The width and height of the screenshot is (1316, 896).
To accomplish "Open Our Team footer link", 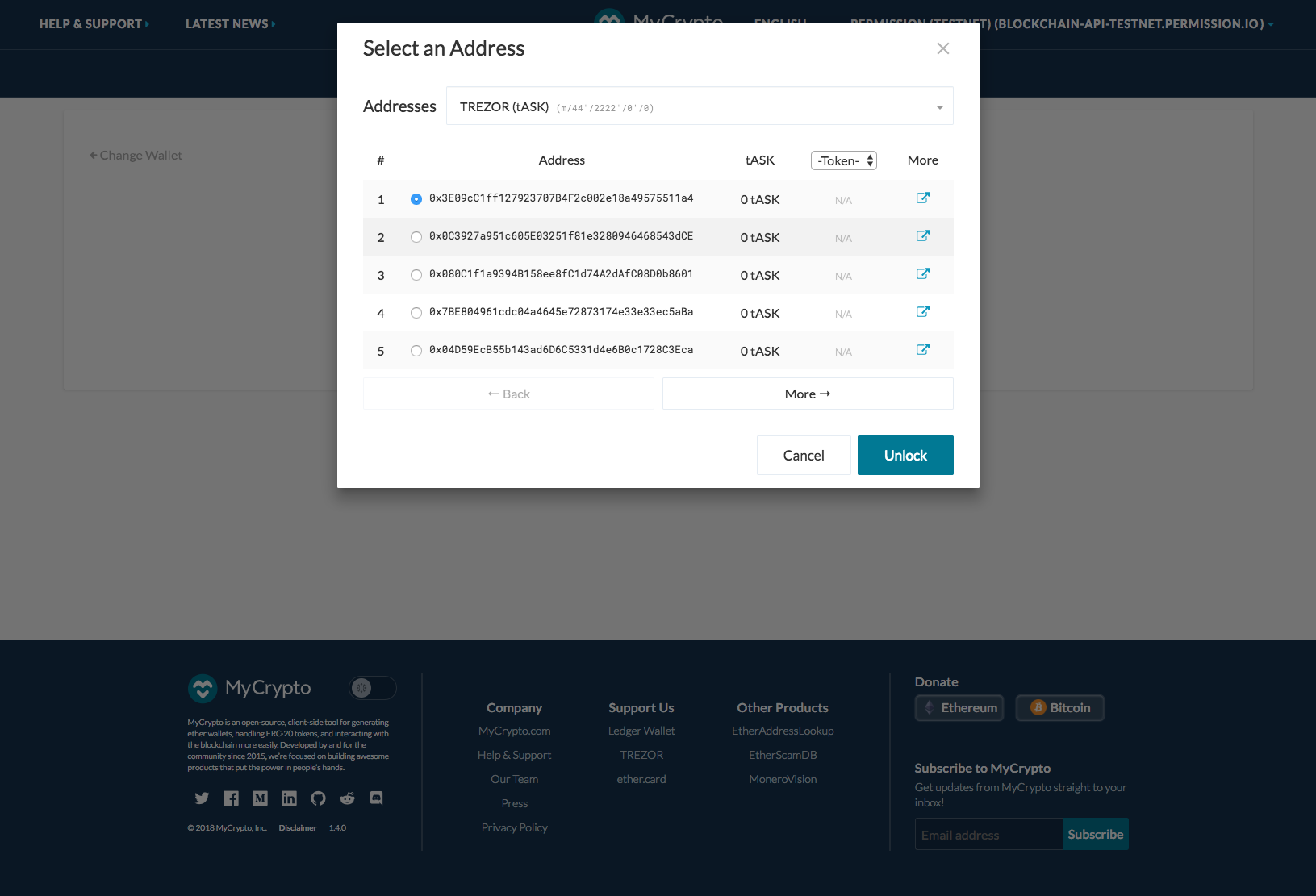I will 515,779.
